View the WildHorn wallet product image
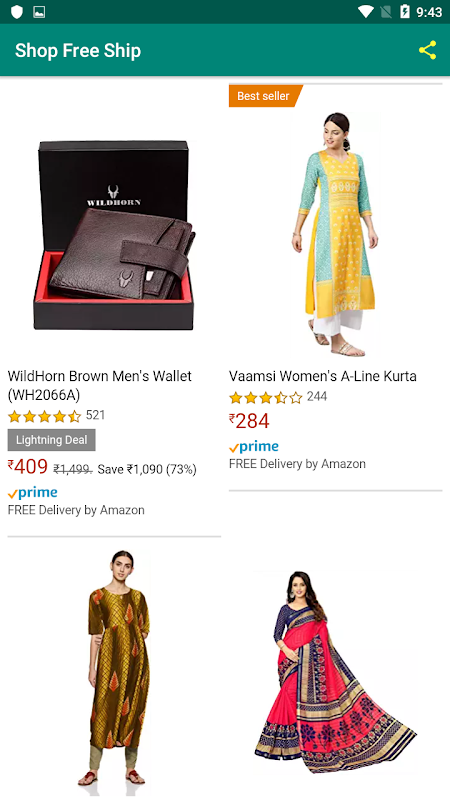 point(114,235)
